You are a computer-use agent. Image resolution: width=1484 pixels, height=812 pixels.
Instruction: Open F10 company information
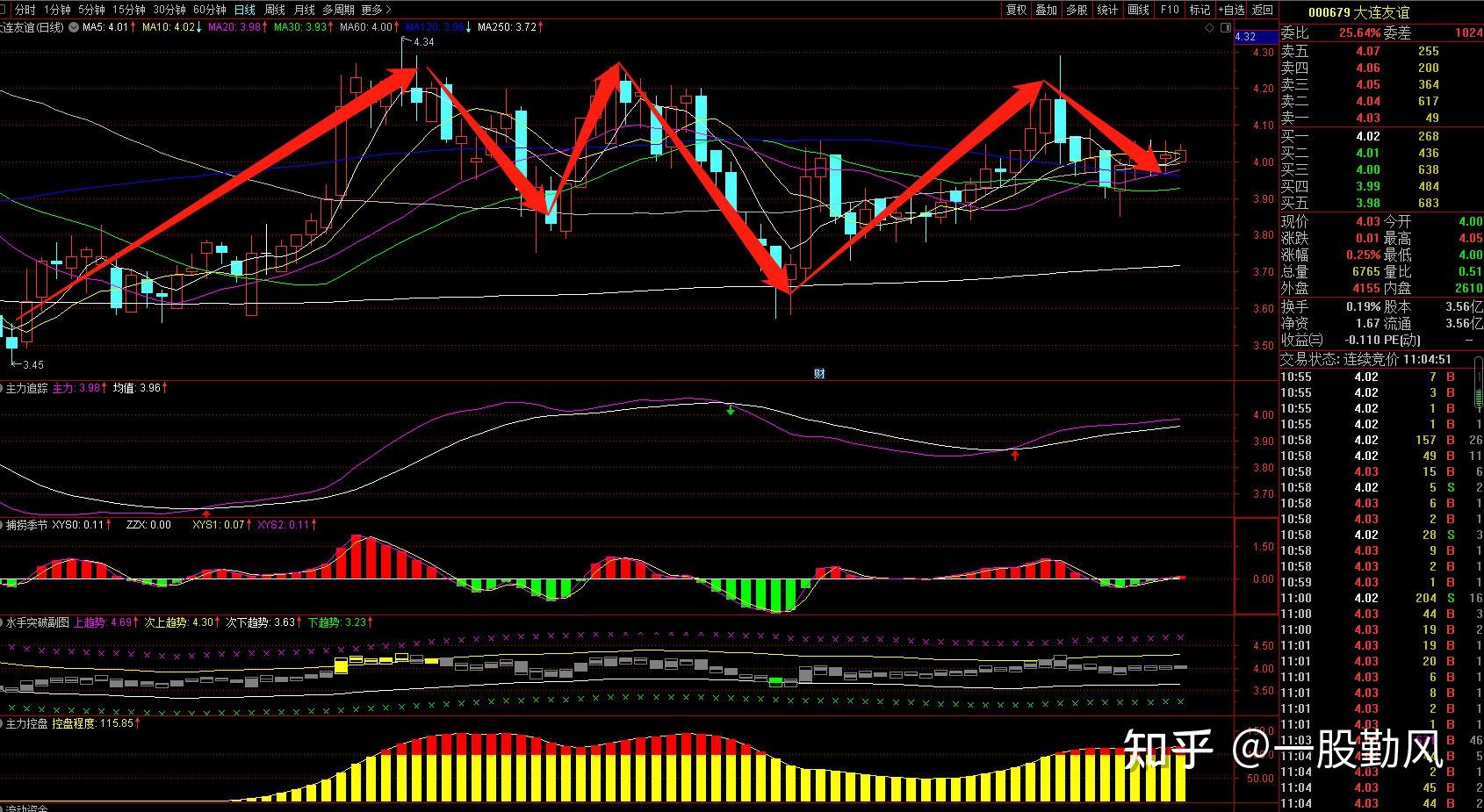coord(1170,10)
